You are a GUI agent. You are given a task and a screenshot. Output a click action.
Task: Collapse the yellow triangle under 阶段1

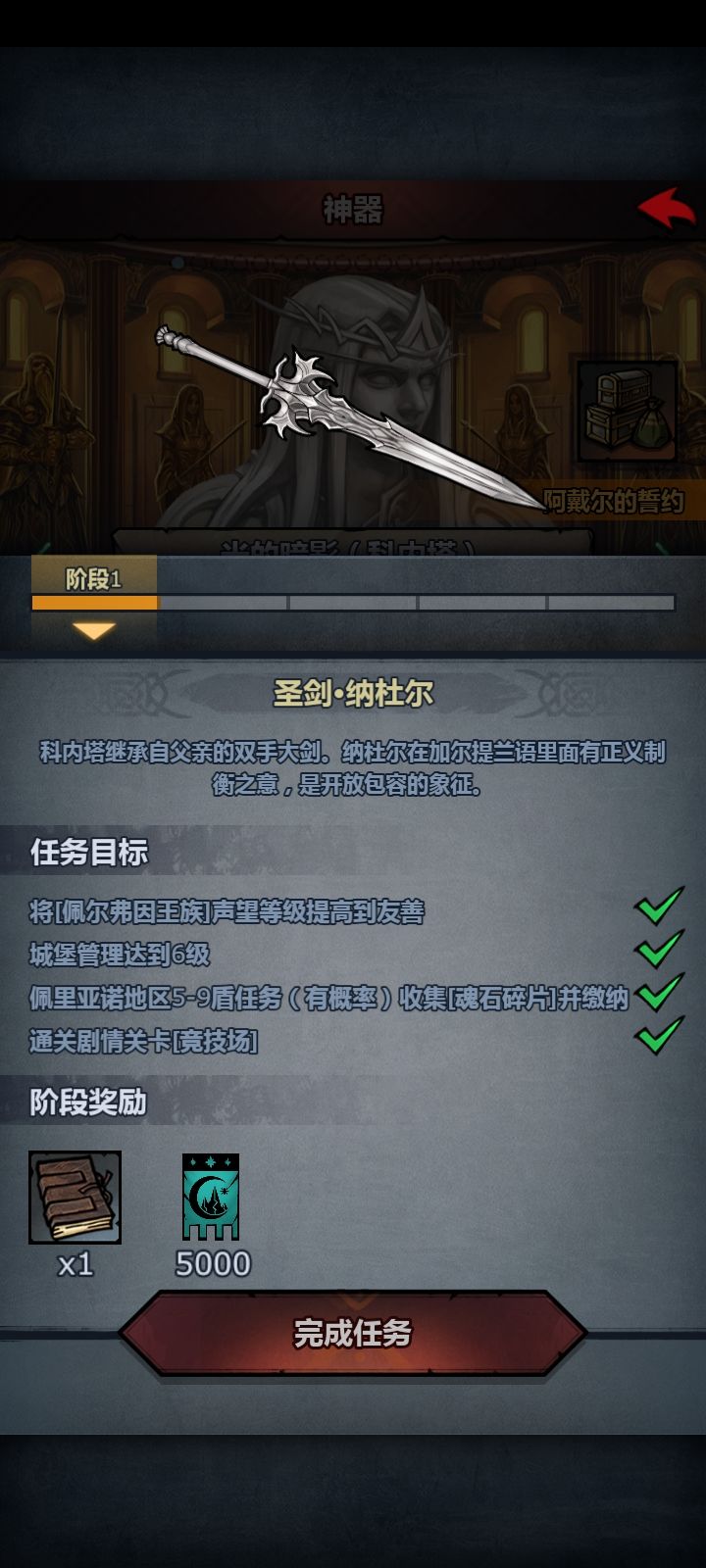pos(94,630)
